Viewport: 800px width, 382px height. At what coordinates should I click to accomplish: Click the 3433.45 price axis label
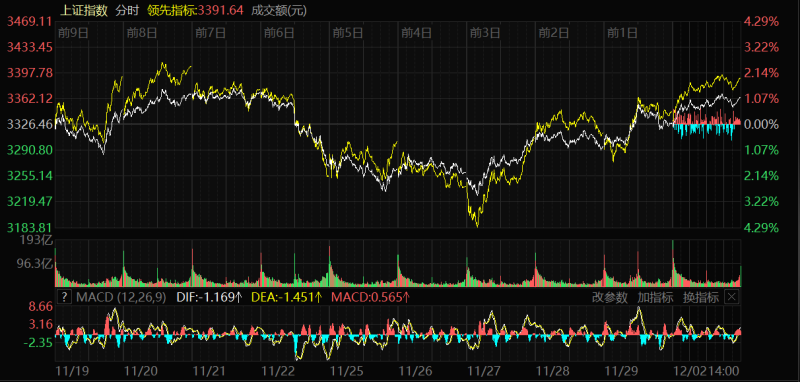30,47
